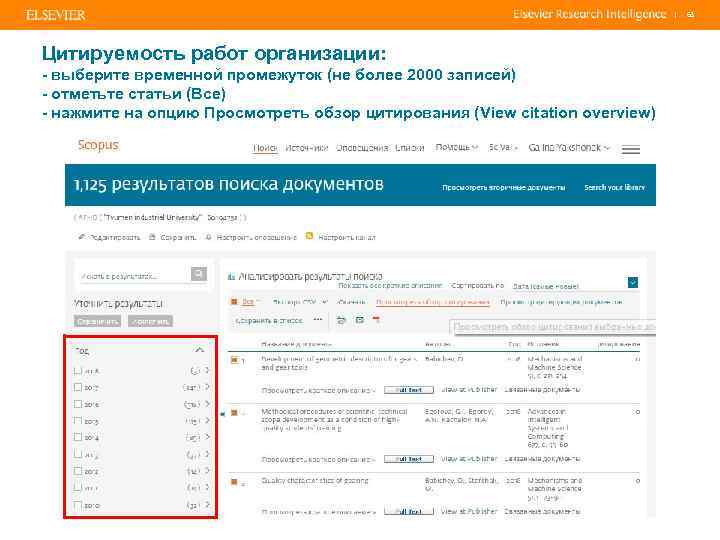Screen dimensions: 720x540
Task: Click the Analyze search results chart icon
Action: (231, 276)
